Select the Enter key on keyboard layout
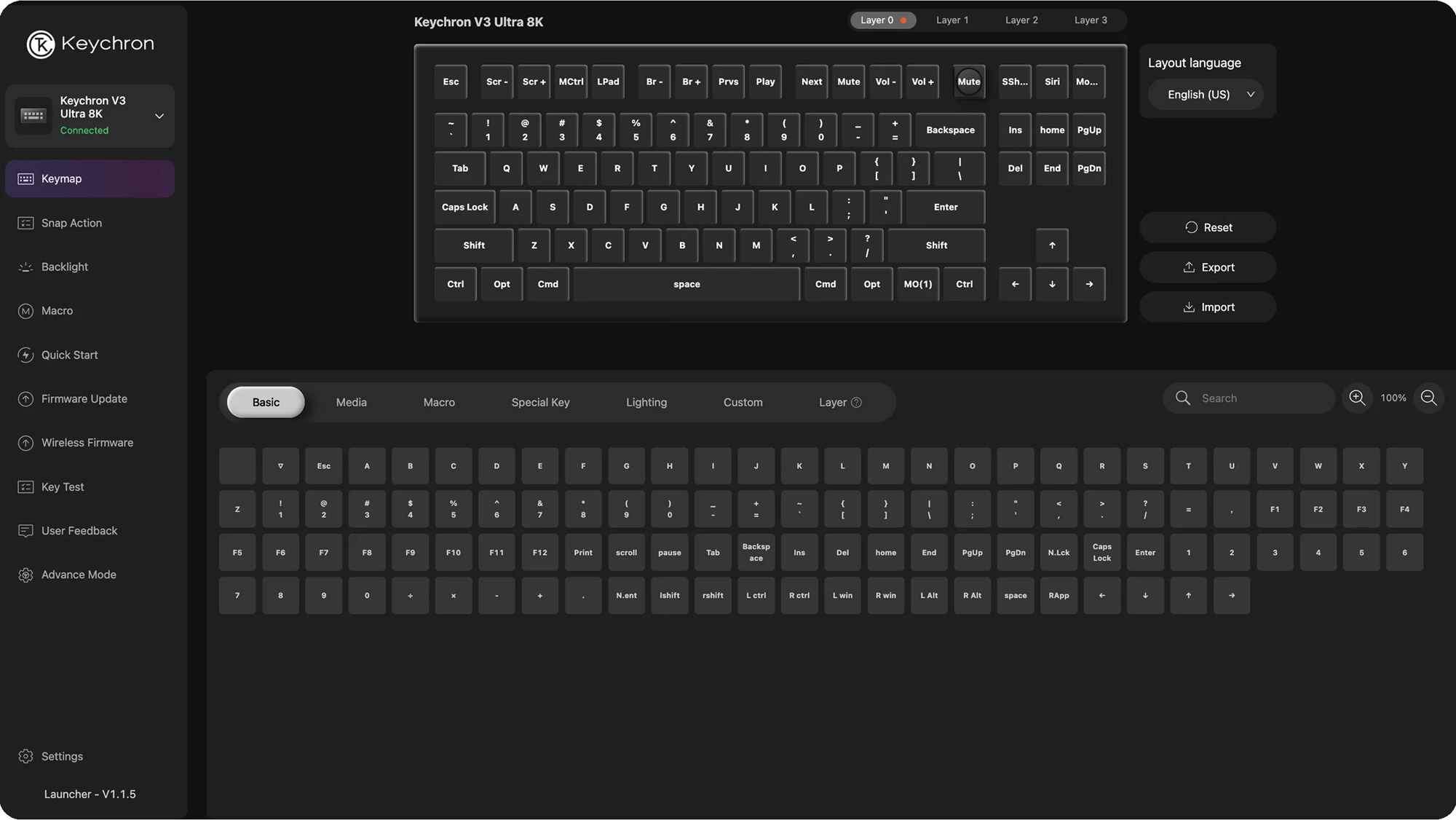 946,208
